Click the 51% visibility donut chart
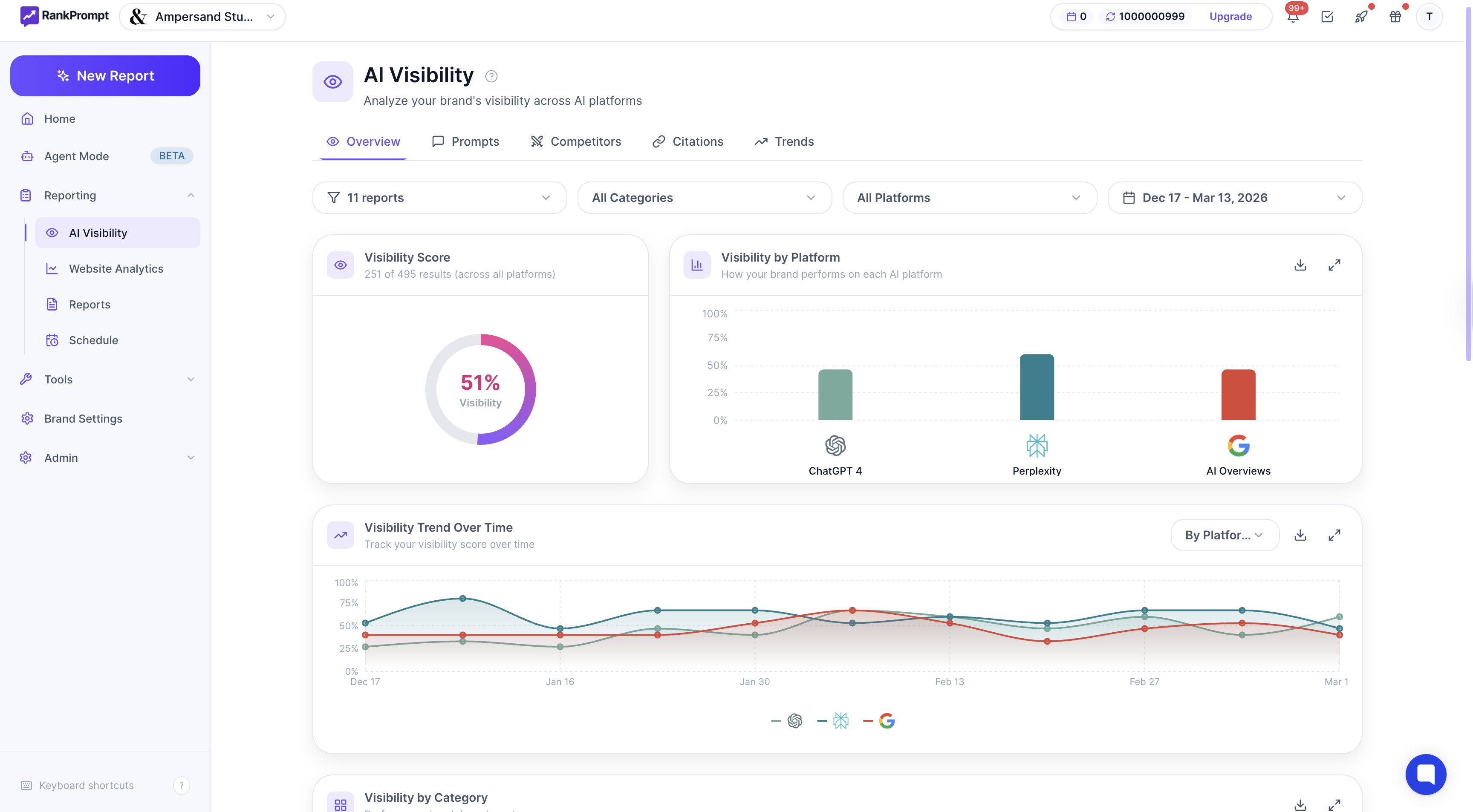Viewport: 1473px width, 812px height. [480, 389]
